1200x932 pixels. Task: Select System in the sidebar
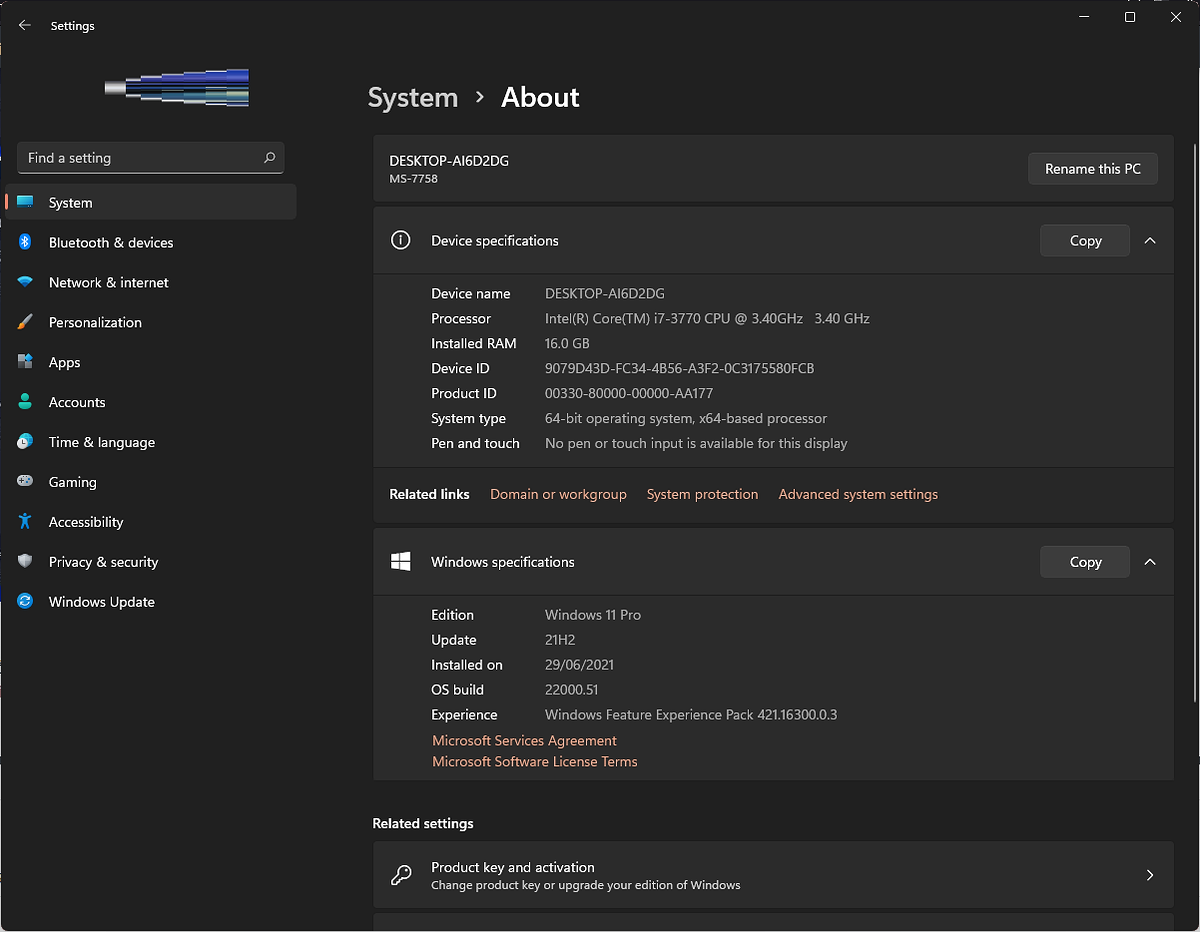[x=151, y=203]
